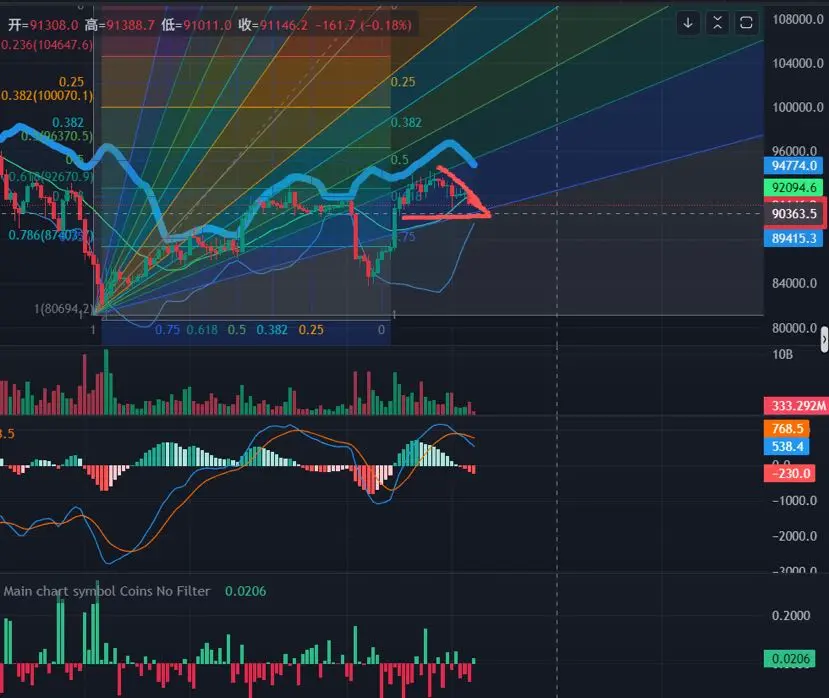Screen dimensions: 829x698
Task: Click the 104000.0 price axis label
Action: [797, 63]
